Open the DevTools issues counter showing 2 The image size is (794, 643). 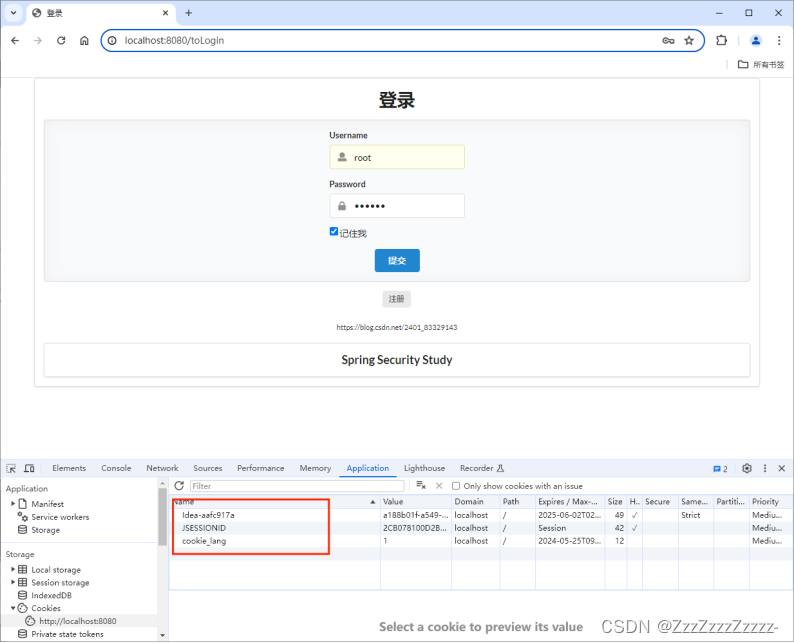[720, 469]
